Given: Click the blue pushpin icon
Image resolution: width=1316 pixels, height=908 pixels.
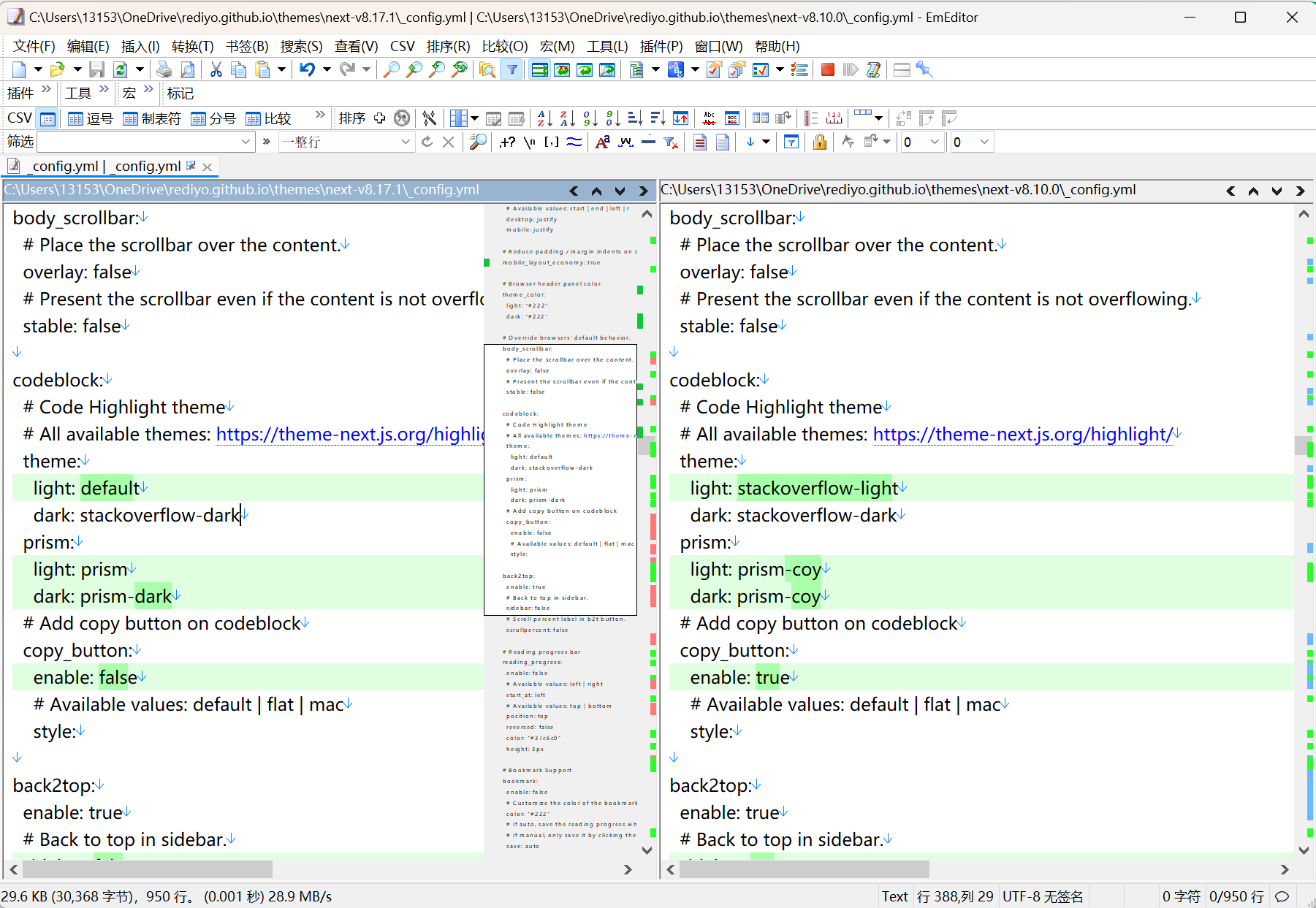Looking at the screenshot, I should click(924, 69).
